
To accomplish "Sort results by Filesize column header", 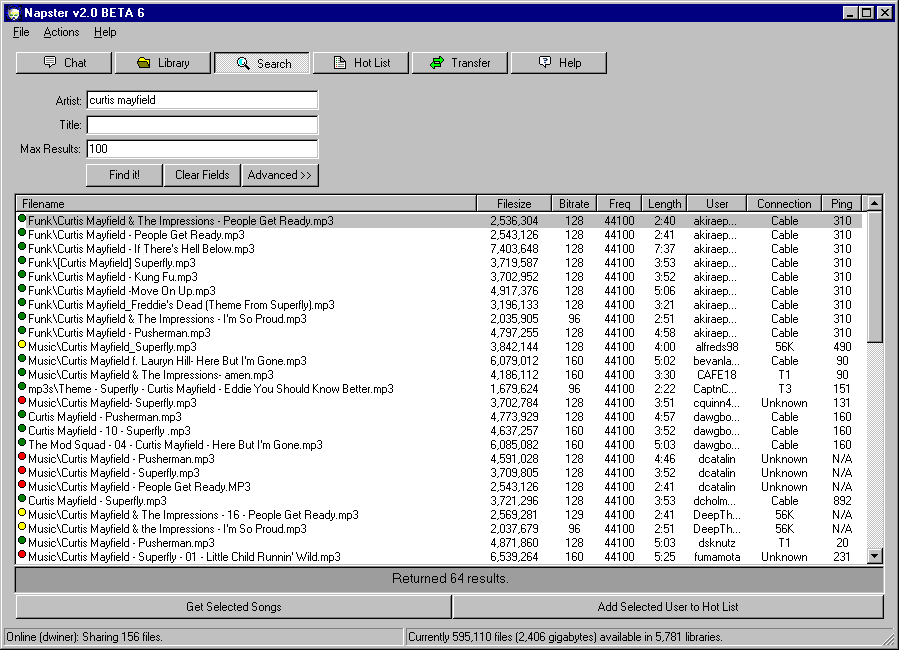I will coord(514,203).
